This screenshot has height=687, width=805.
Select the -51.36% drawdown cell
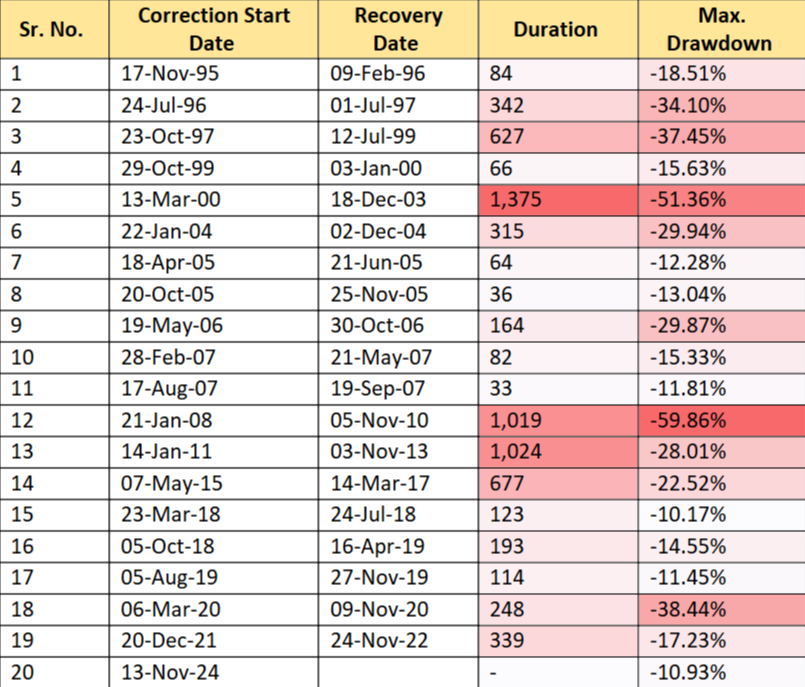pos(720,200)
